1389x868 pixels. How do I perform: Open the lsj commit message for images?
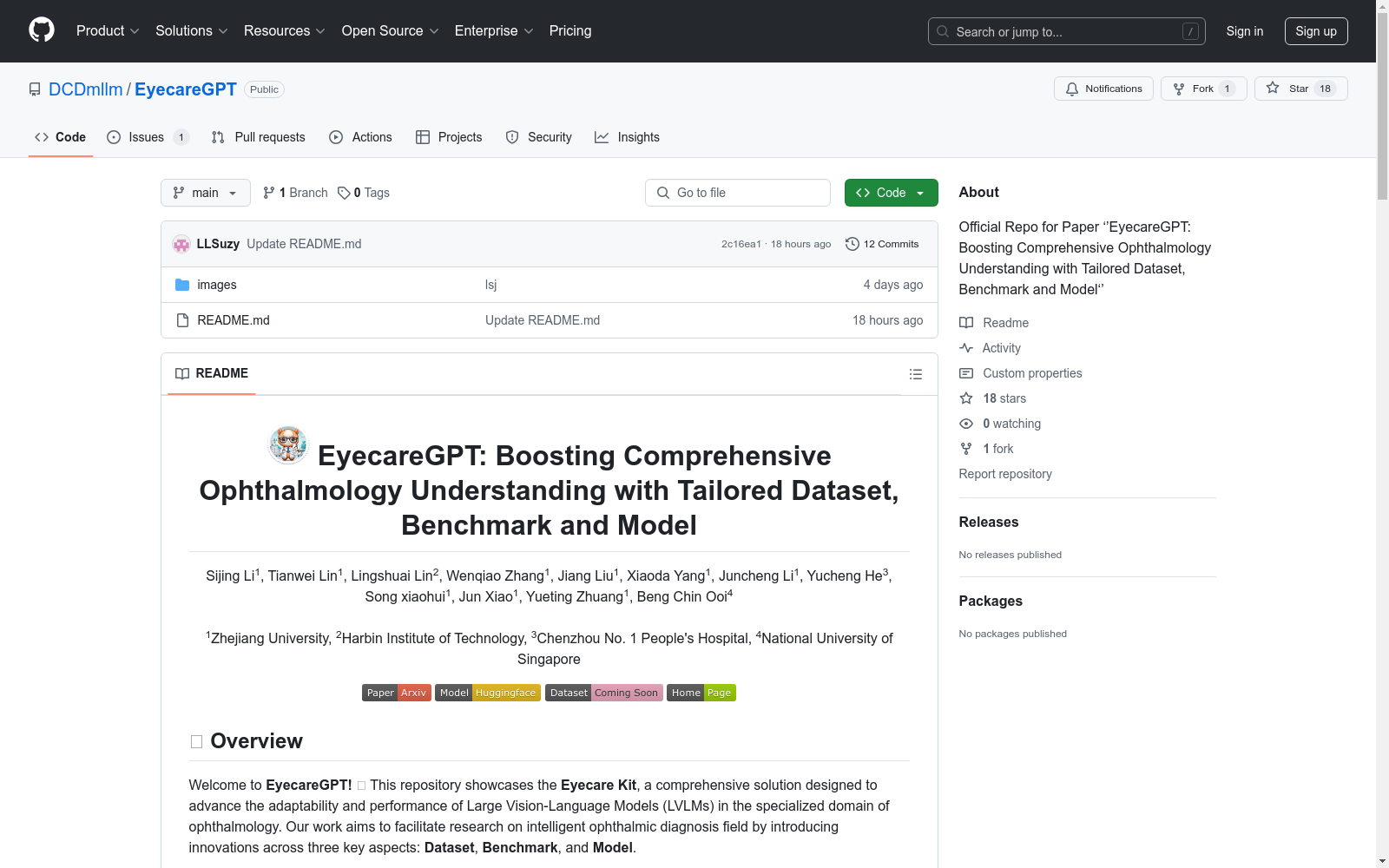tap(491, 285)
